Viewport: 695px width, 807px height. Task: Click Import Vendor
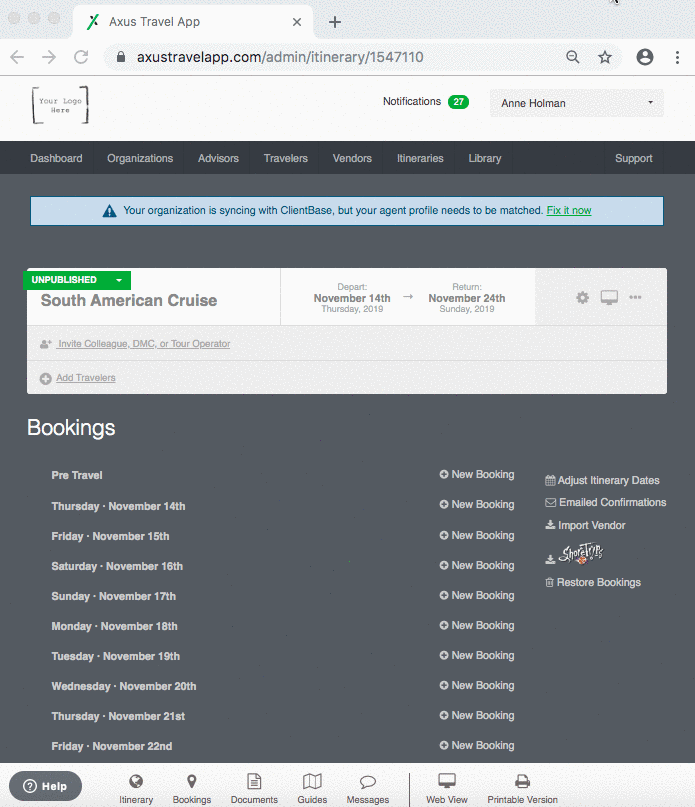click(x=585, y=525)
